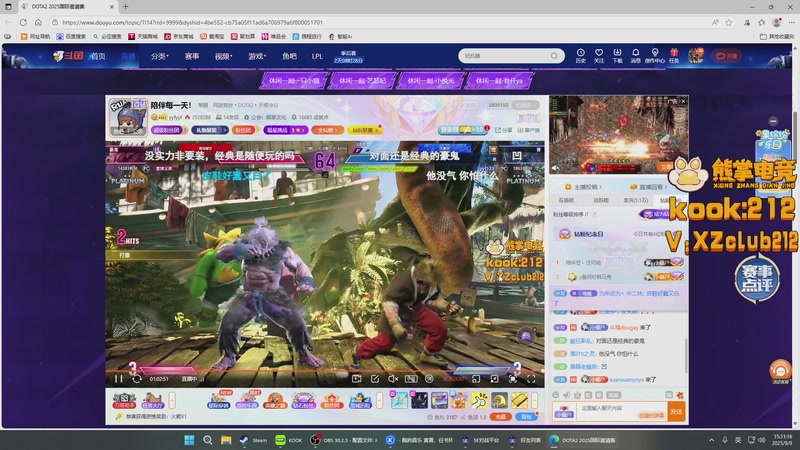This screenshot has height=450, width=800.
Task: Click the 赛事点评 floating badge
Action: pyautogui.click(x=757, y=278)
